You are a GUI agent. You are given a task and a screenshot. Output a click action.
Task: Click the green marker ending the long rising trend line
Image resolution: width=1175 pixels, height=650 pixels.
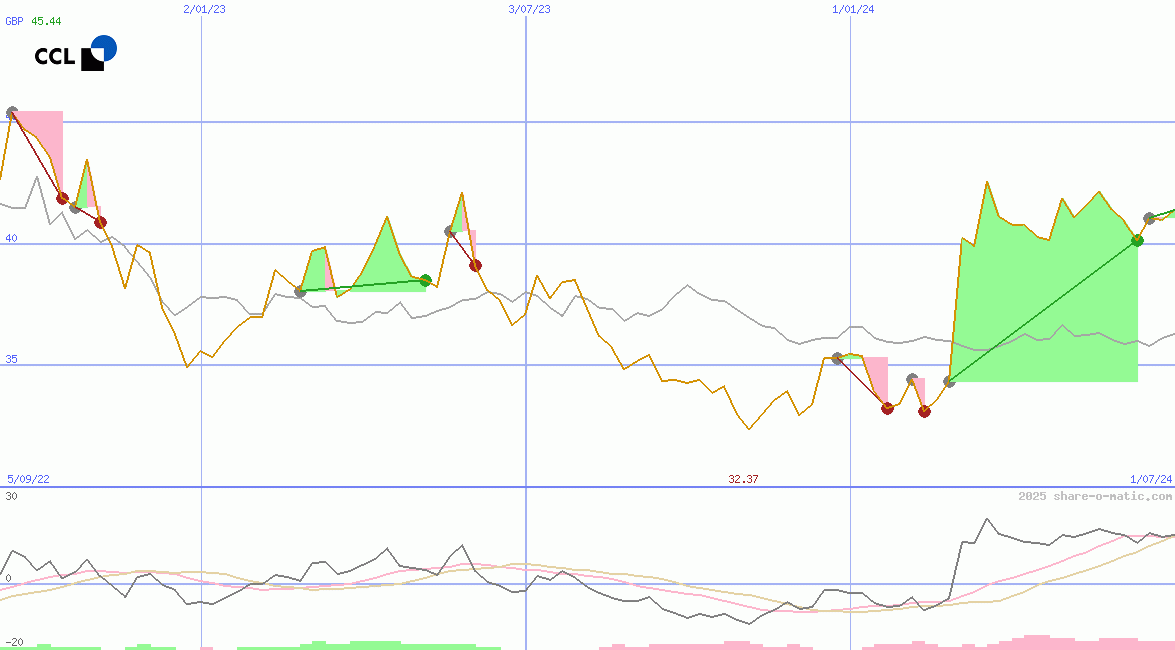(1138, 241)
